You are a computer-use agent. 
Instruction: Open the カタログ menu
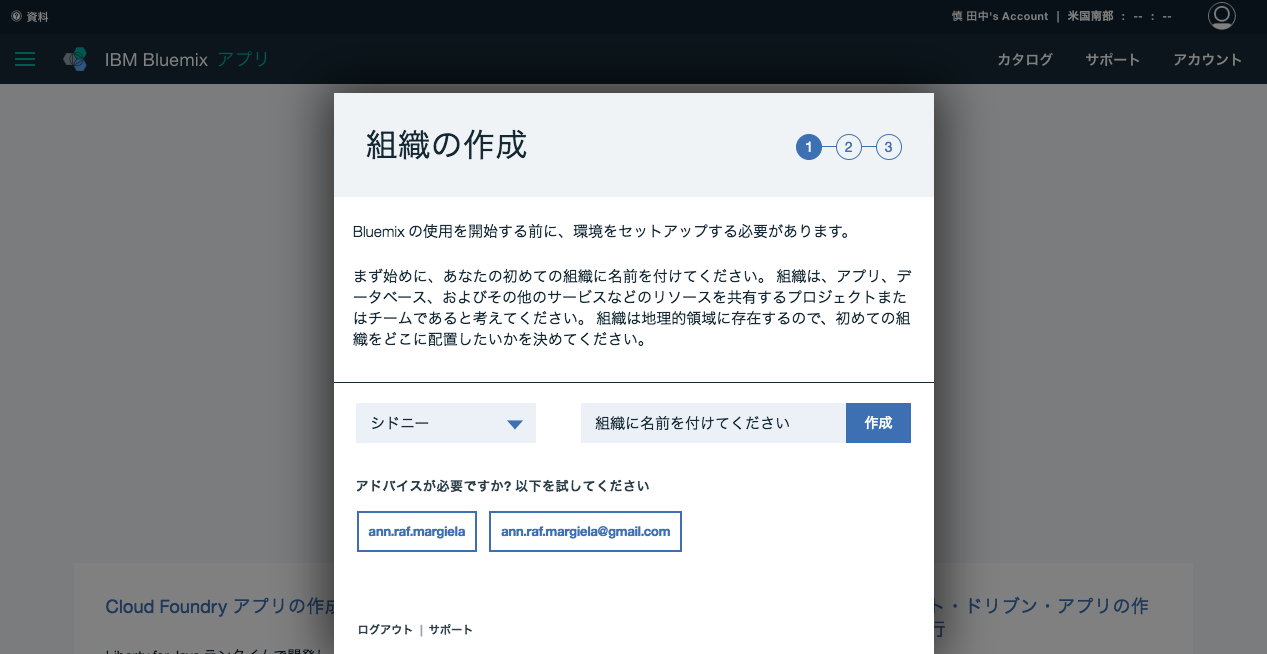(x=1025, y=59)
